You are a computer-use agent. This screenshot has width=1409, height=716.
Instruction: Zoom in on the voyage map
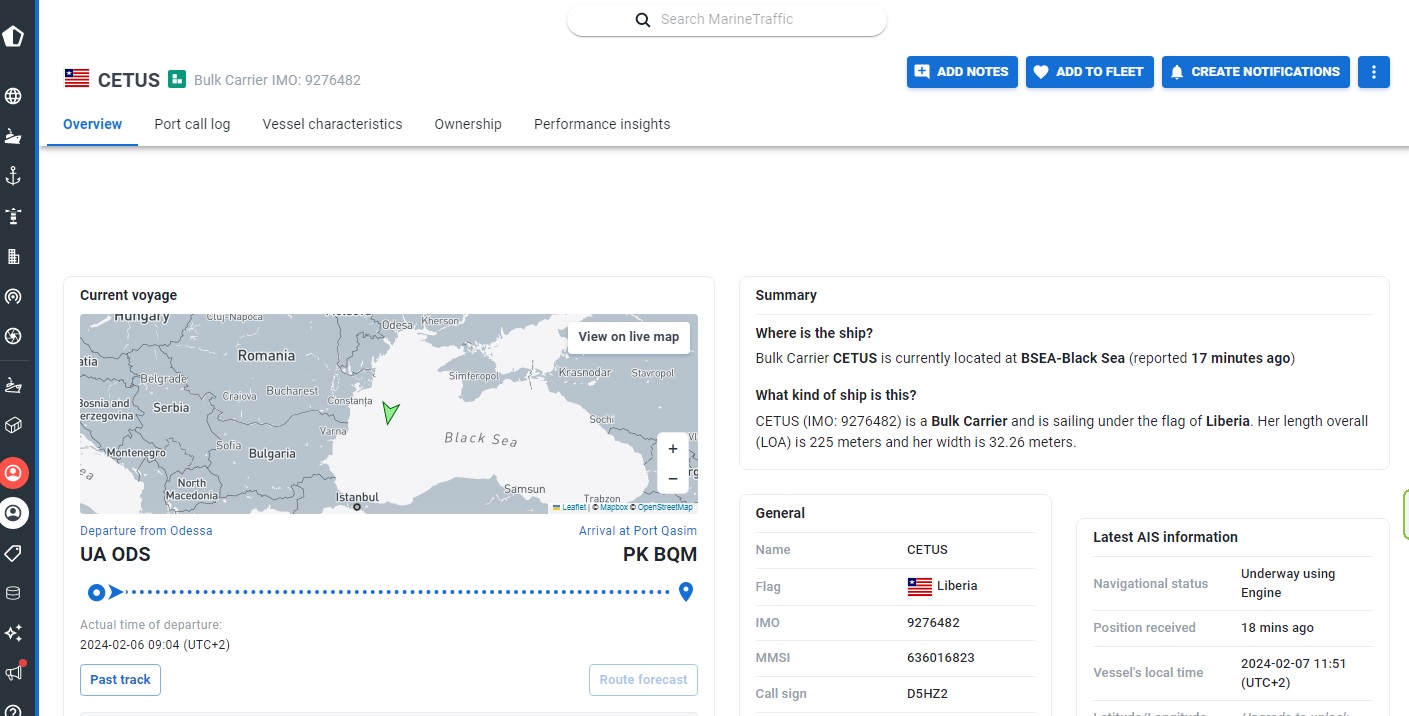point(673,449)
